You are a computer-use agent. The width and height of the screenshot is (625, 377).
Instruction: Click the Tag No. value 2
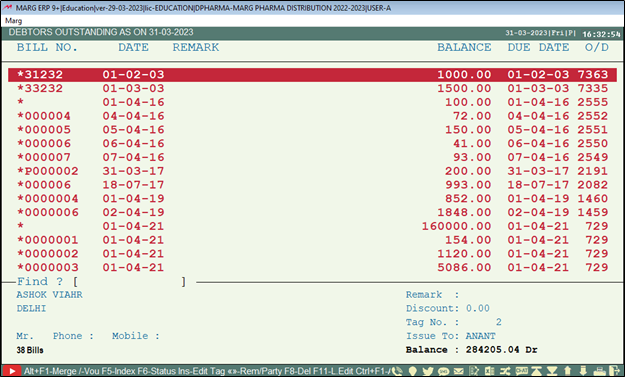coord(499,322)
